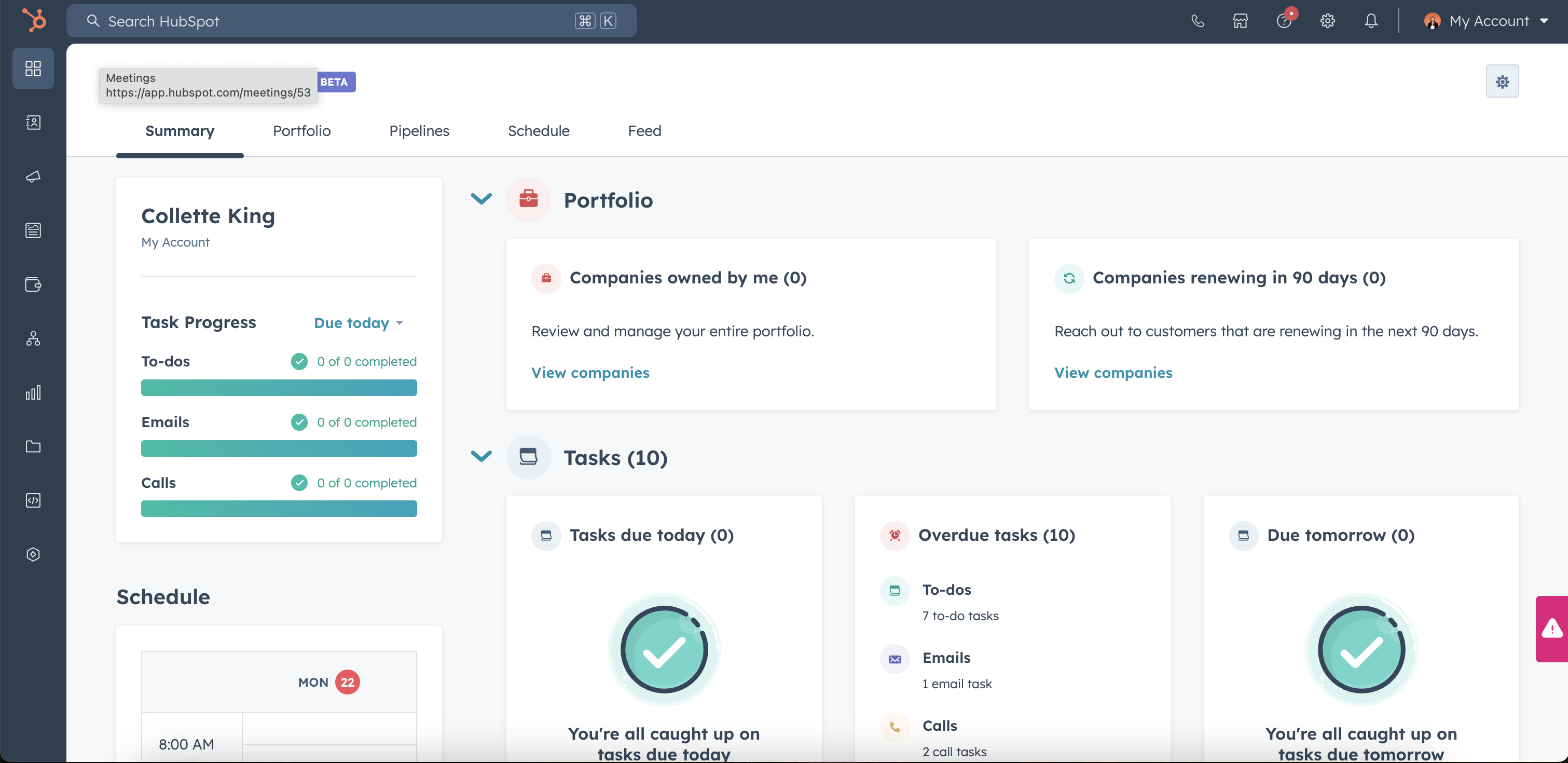1568x763 pixels.
Task: Switch to the Feed tab
Action: [644, 131]
